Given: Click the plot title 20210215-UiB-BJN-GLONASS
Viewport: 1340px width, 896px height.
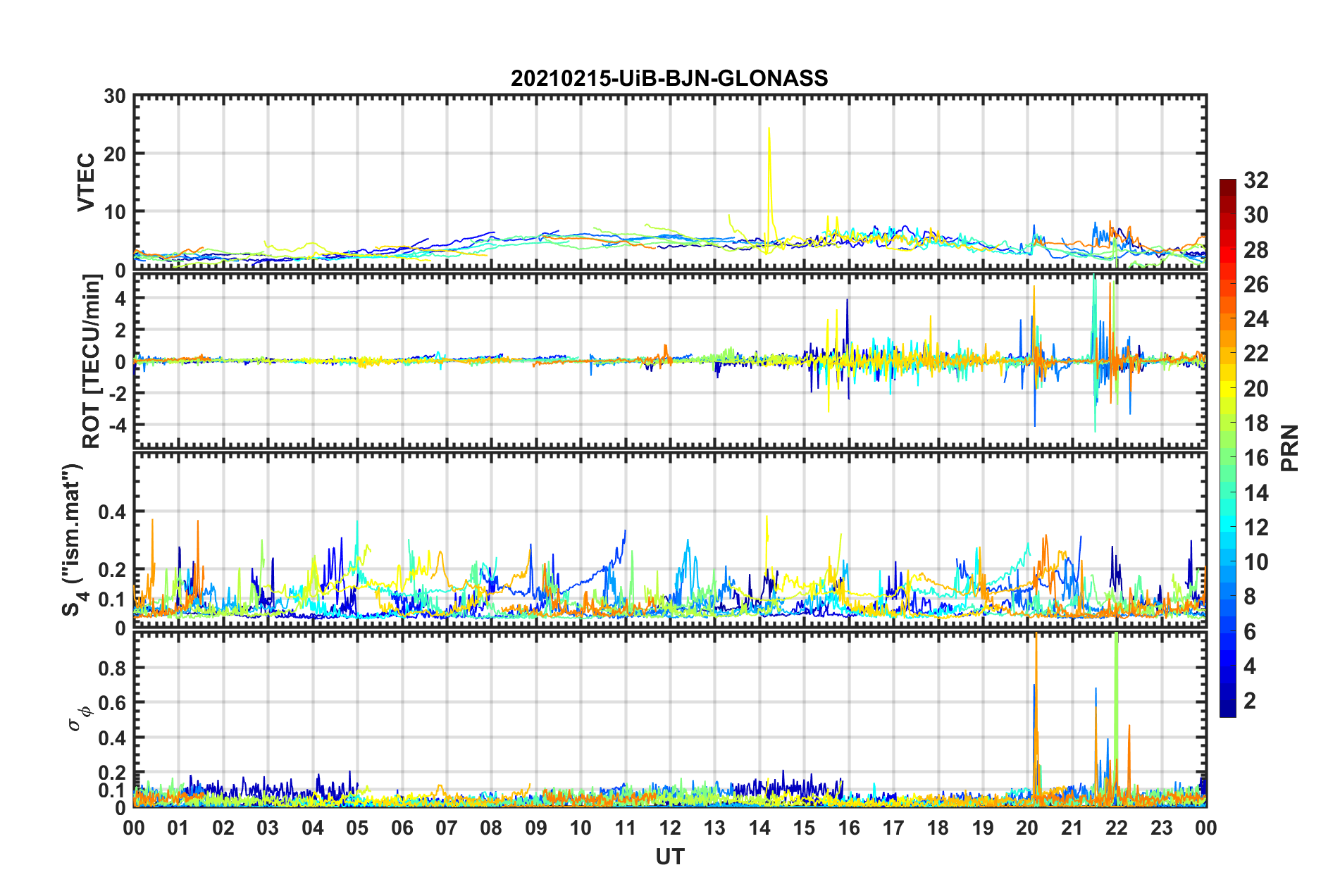Looking at the screenshot, I should click(x=669, y=78).
